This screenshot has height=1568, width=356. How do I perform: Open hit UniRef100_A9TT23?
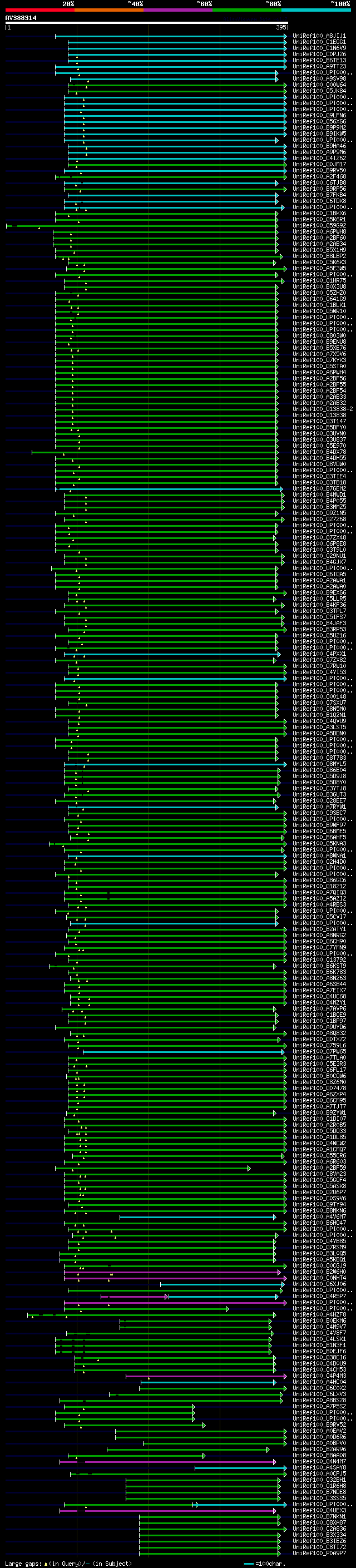pyautogui.click(x=319, y=66)
